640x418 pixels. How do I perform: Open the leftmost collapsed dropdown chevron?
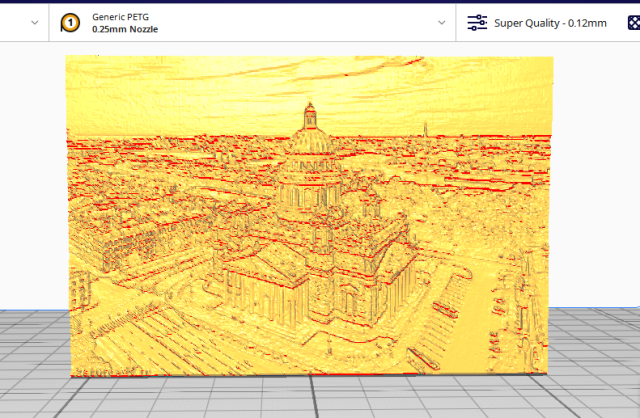point(36,22)
